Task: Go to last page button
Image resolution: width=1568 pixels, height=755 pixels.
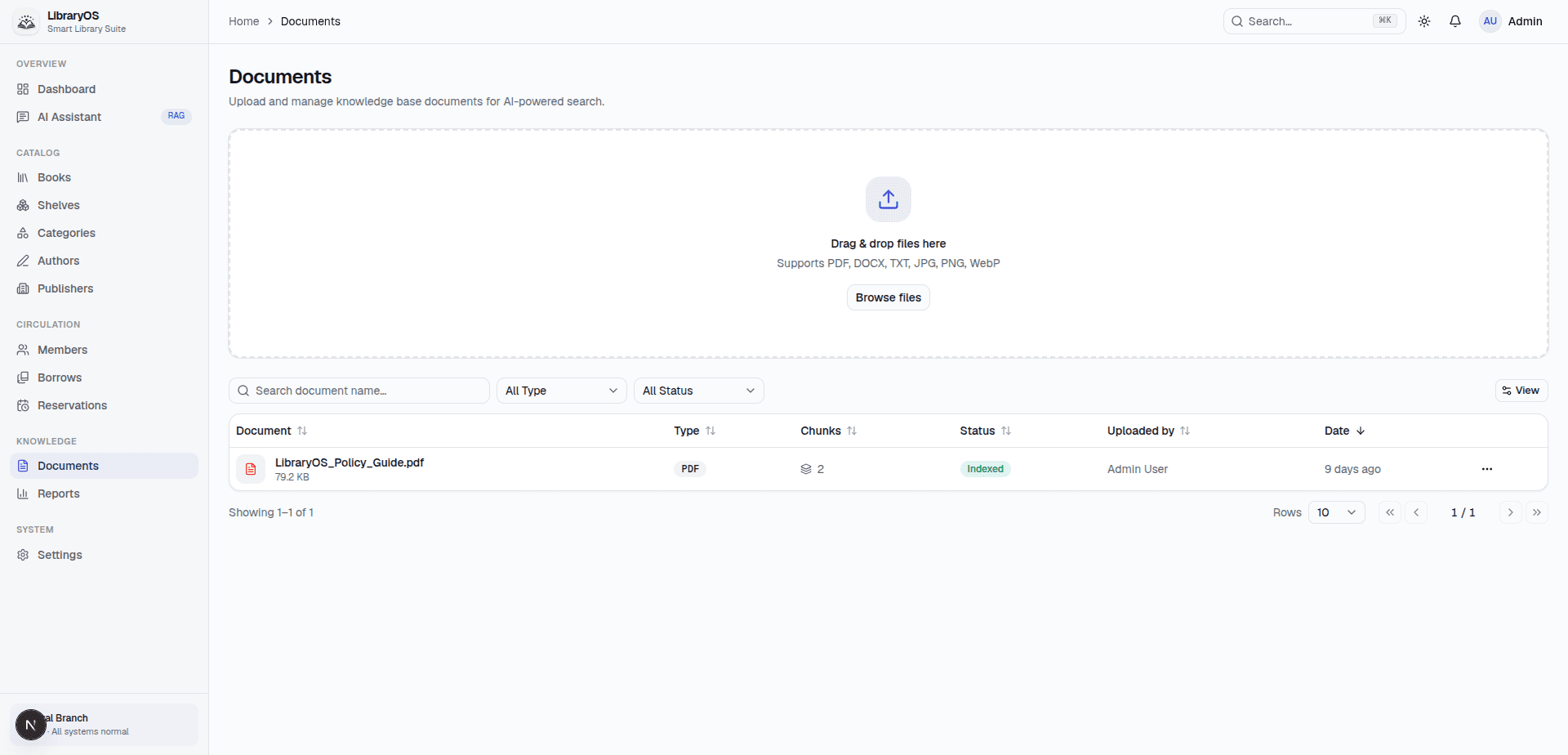Action: click(1537, 512)
